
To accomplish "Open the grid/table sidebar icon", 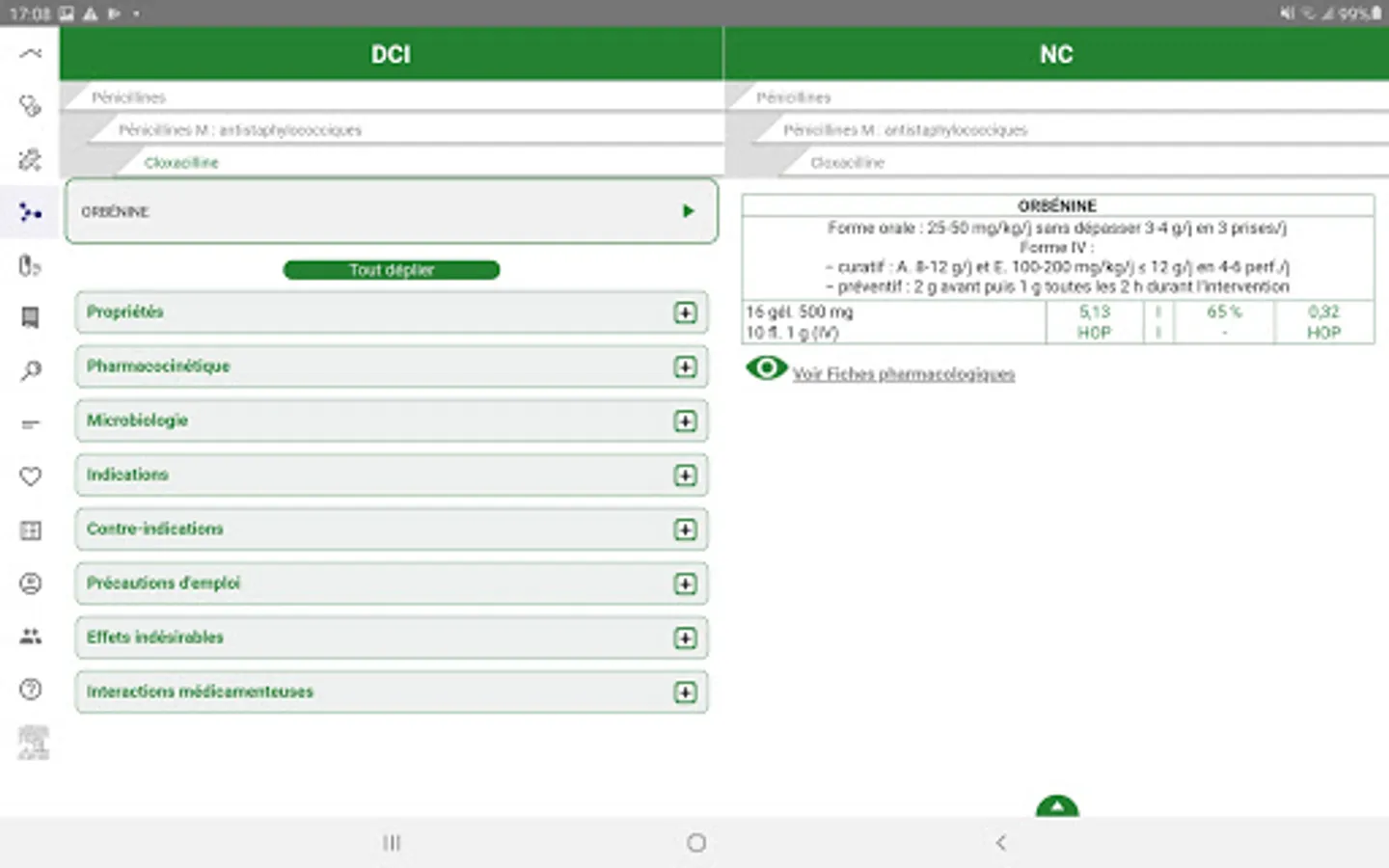I will pos(30,529).
